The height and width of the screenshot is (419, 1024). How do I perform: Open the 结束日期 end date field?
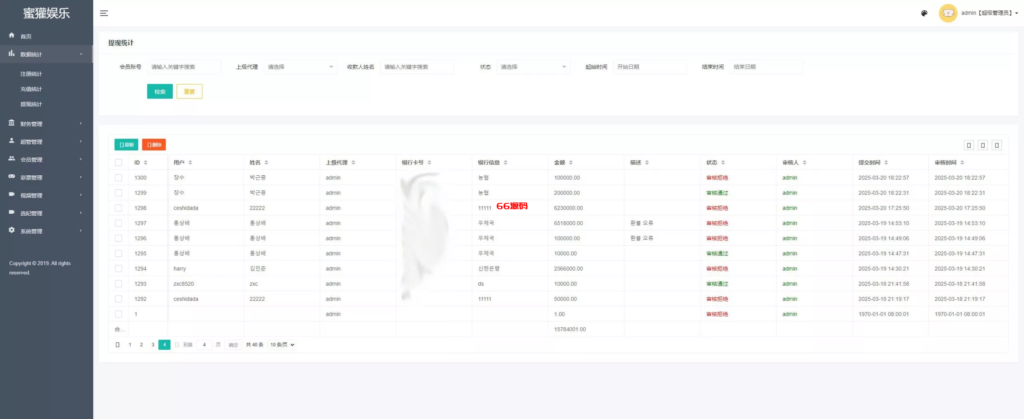pyautogui.click(x=766, y=67)
